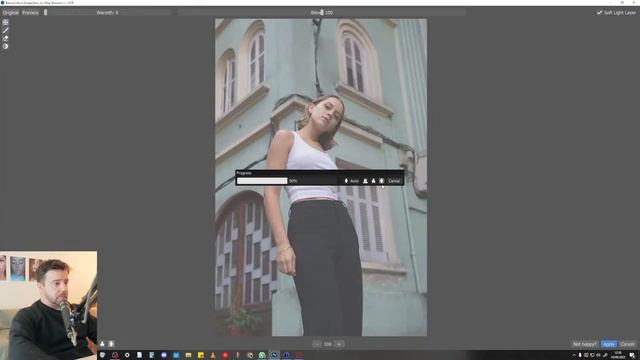Image resolution: width=640 pixels, height=360 pixels.
Task: Choose Auto mode in the Progress dialog
Action: coord(352,181)
